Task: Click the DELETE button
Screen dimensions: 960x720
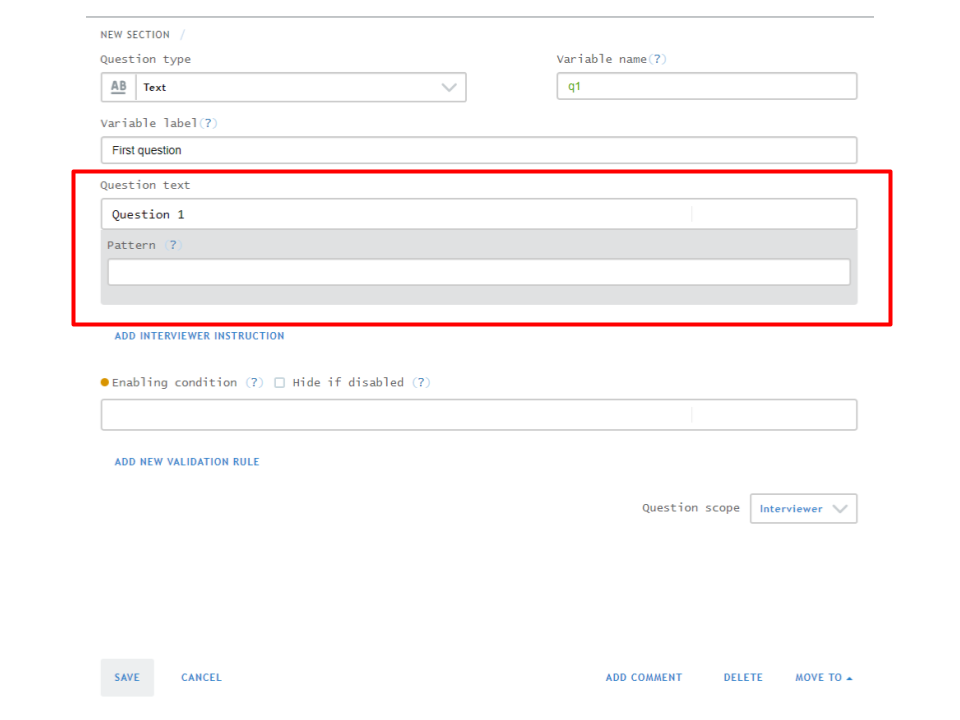Action: point(743,677)
